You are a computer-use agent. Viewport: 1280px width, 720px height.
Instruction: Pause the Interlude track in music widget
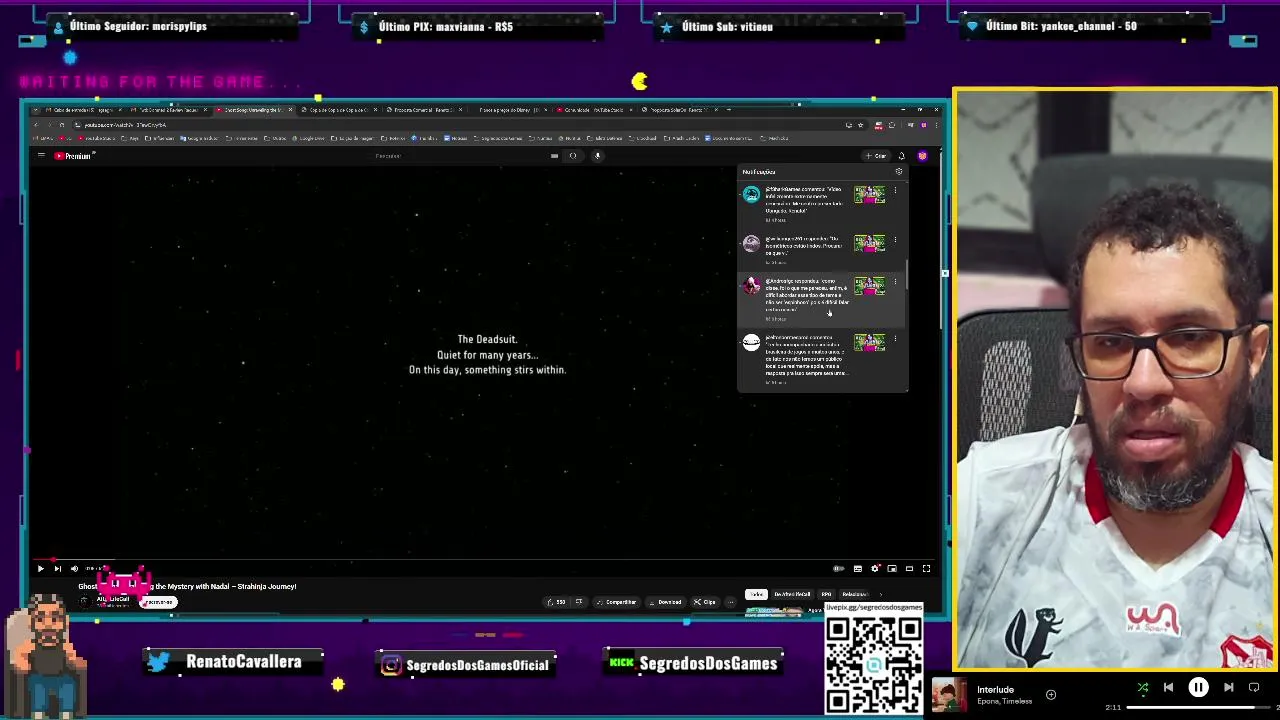pyautogui.click(x=1198, y=688)
